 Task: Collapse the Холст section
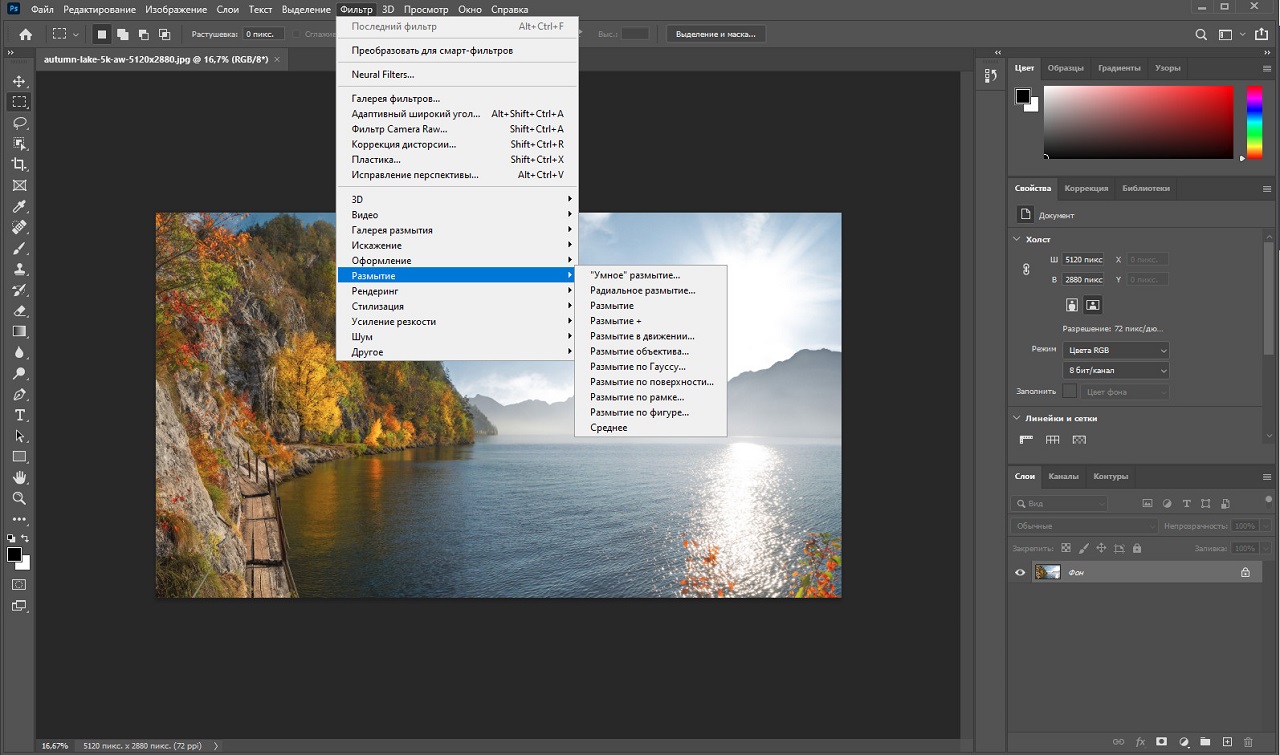(1017, 239)
